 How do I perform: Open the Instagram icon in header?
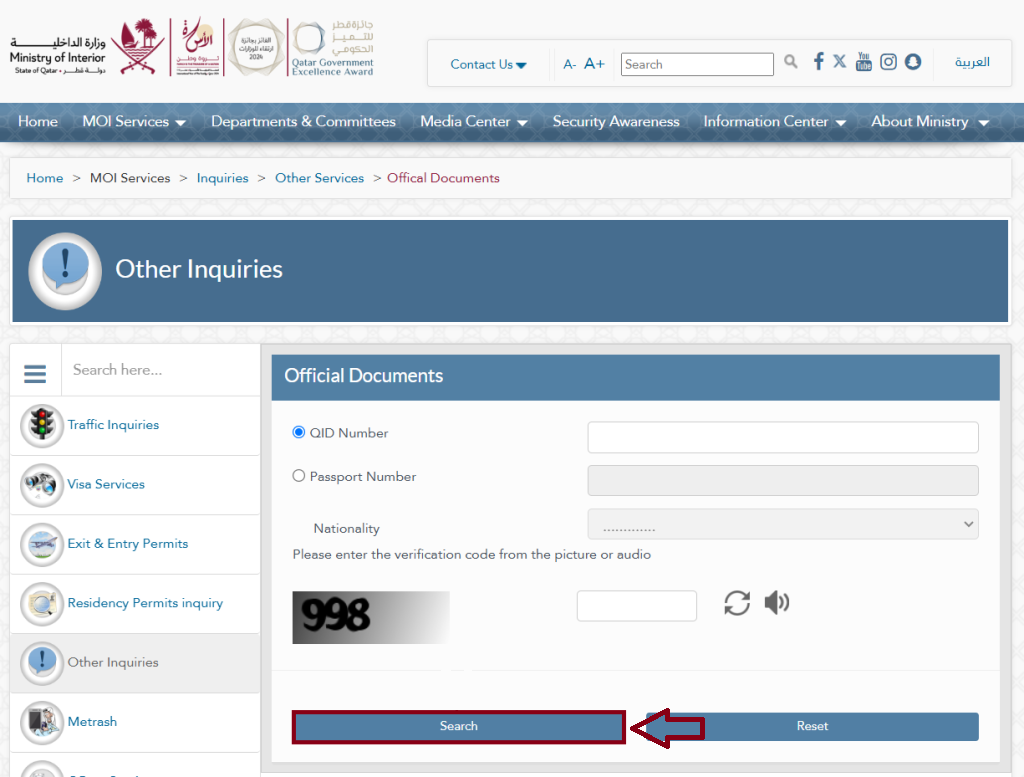(x=888, y=62)
